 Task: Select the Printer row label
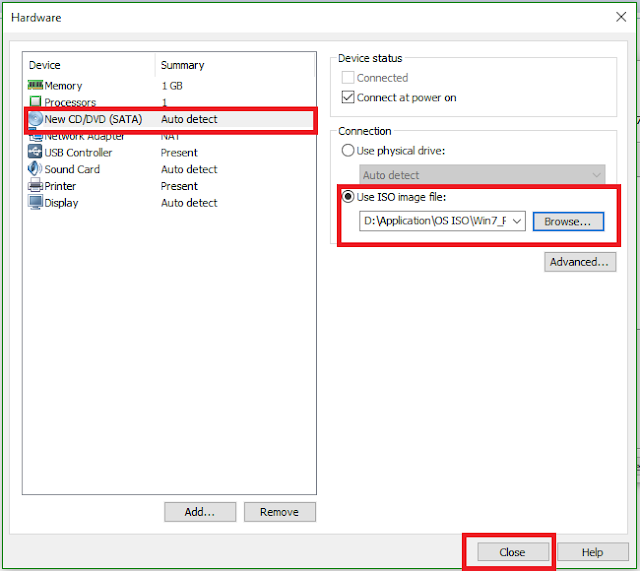click(x=60, y=186)
